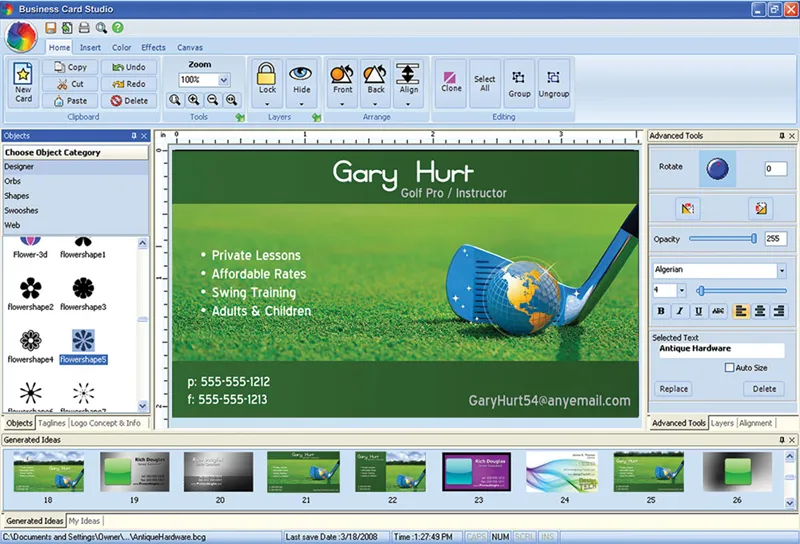The height and width of the screenshot is (544, 800).
Task: Click the Replace button
Action: 673,389
